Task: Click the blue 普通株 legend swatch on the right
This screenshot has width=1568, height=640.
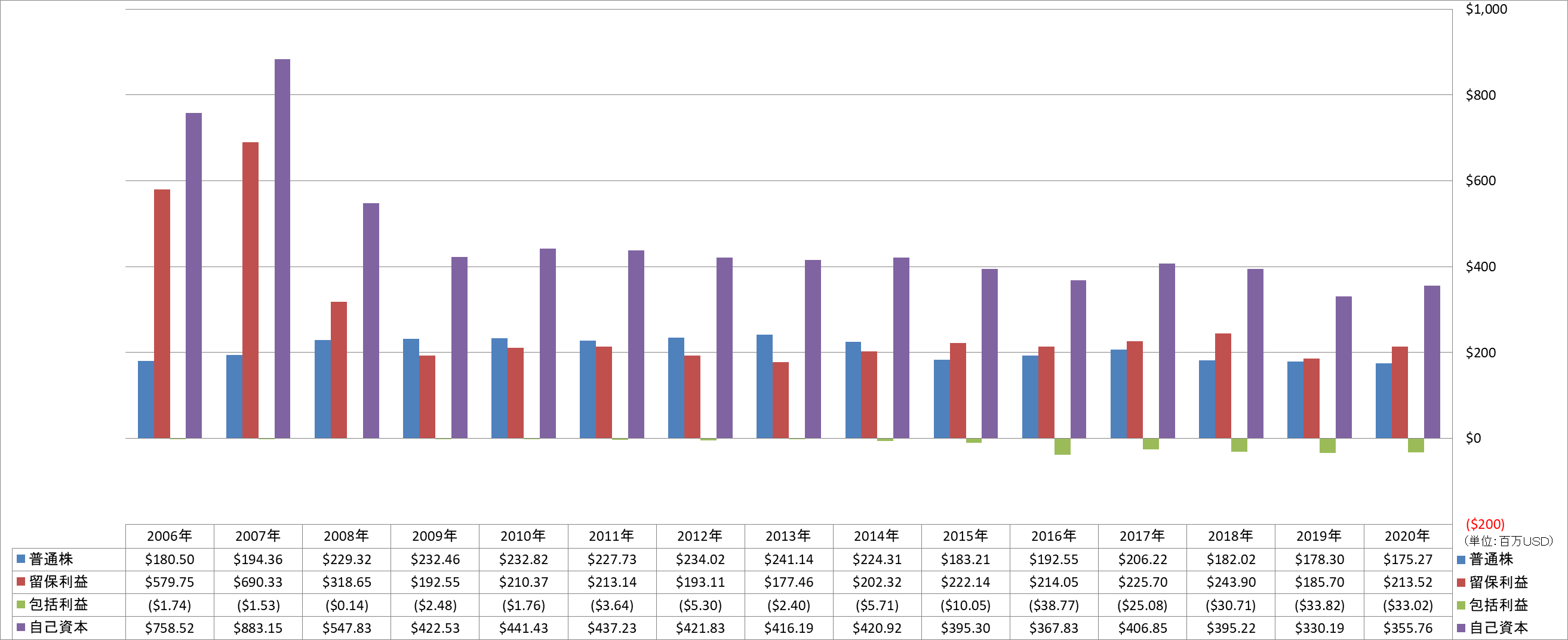Action: pyautogui.click(x=1461, y=559)
